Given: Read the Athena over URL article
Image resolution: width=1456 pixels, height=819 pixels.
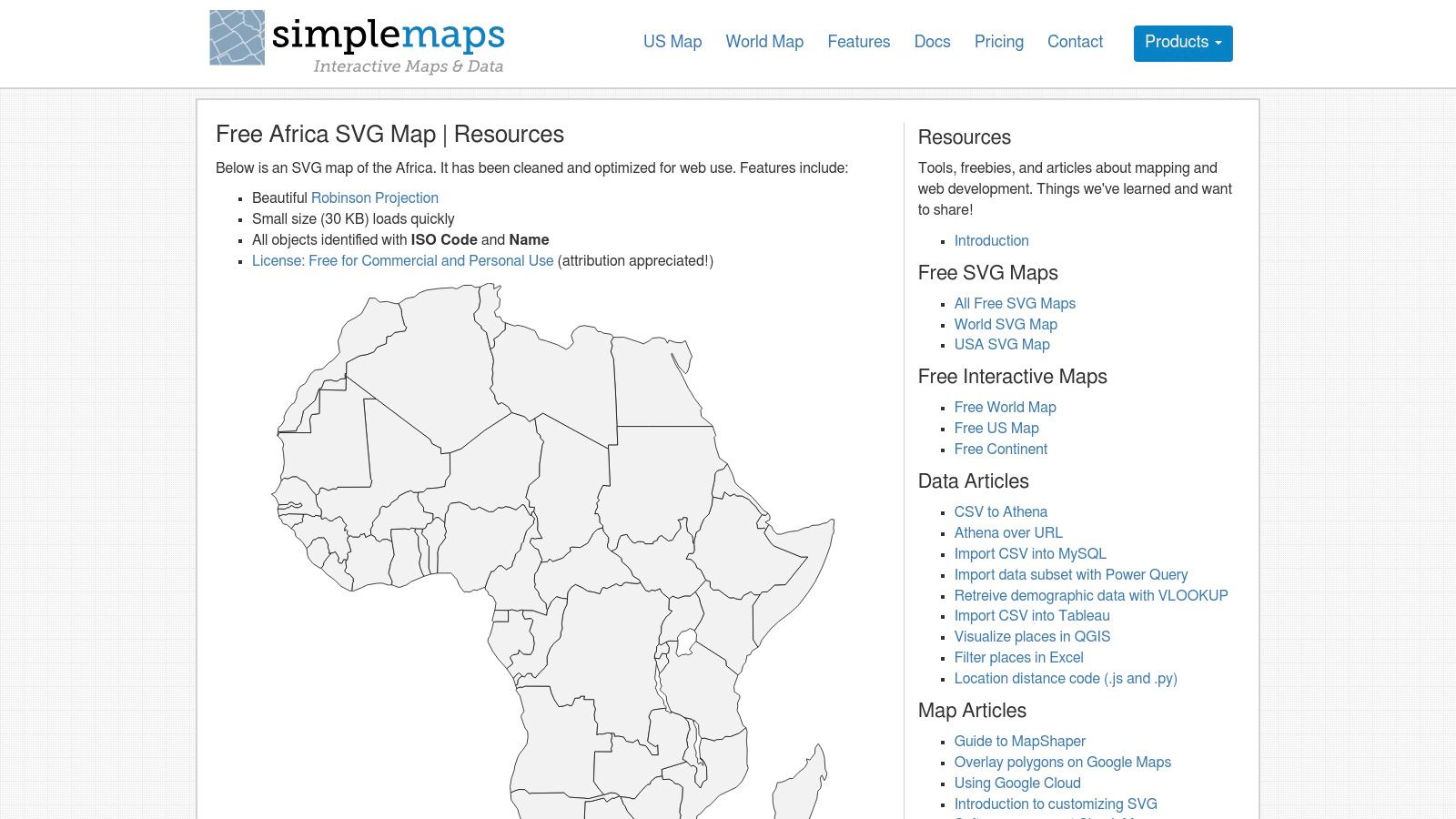Looking at the screenshot, I should coord(1008,533).
